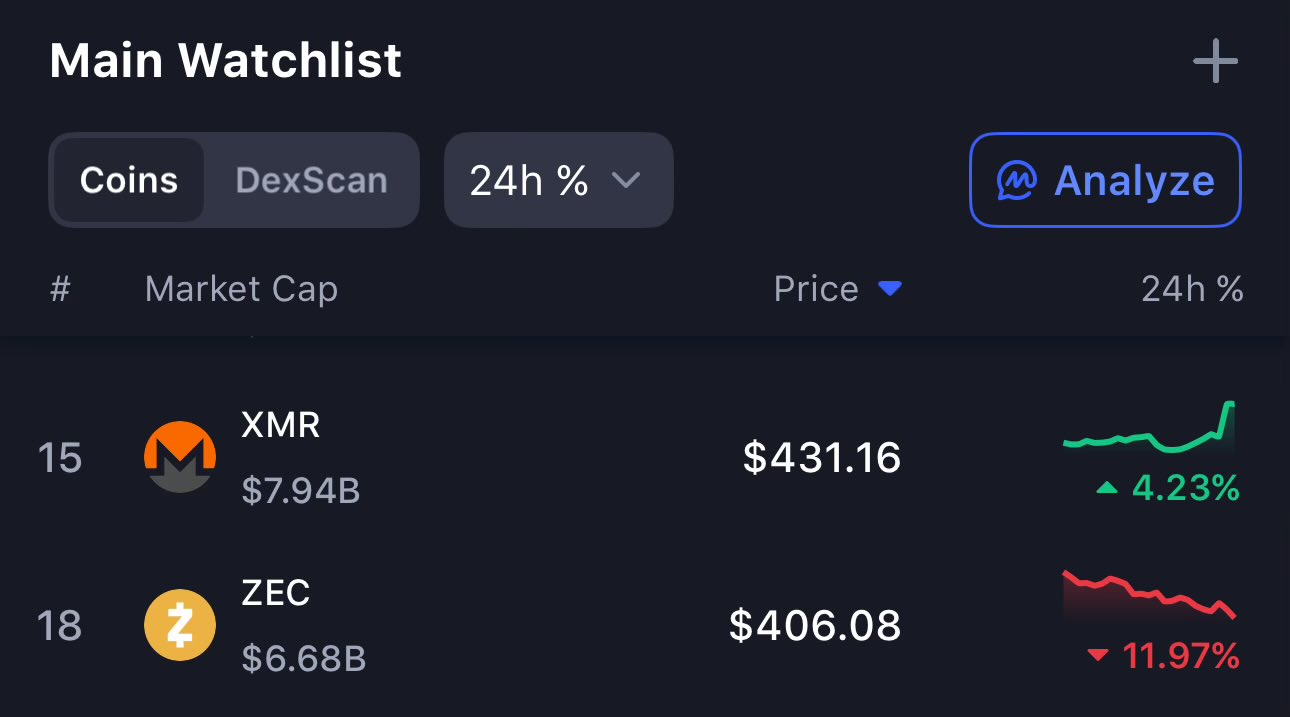Sort by the # rank column header
This screenshot has width=1290, height=717.
[x=60, y=289]
